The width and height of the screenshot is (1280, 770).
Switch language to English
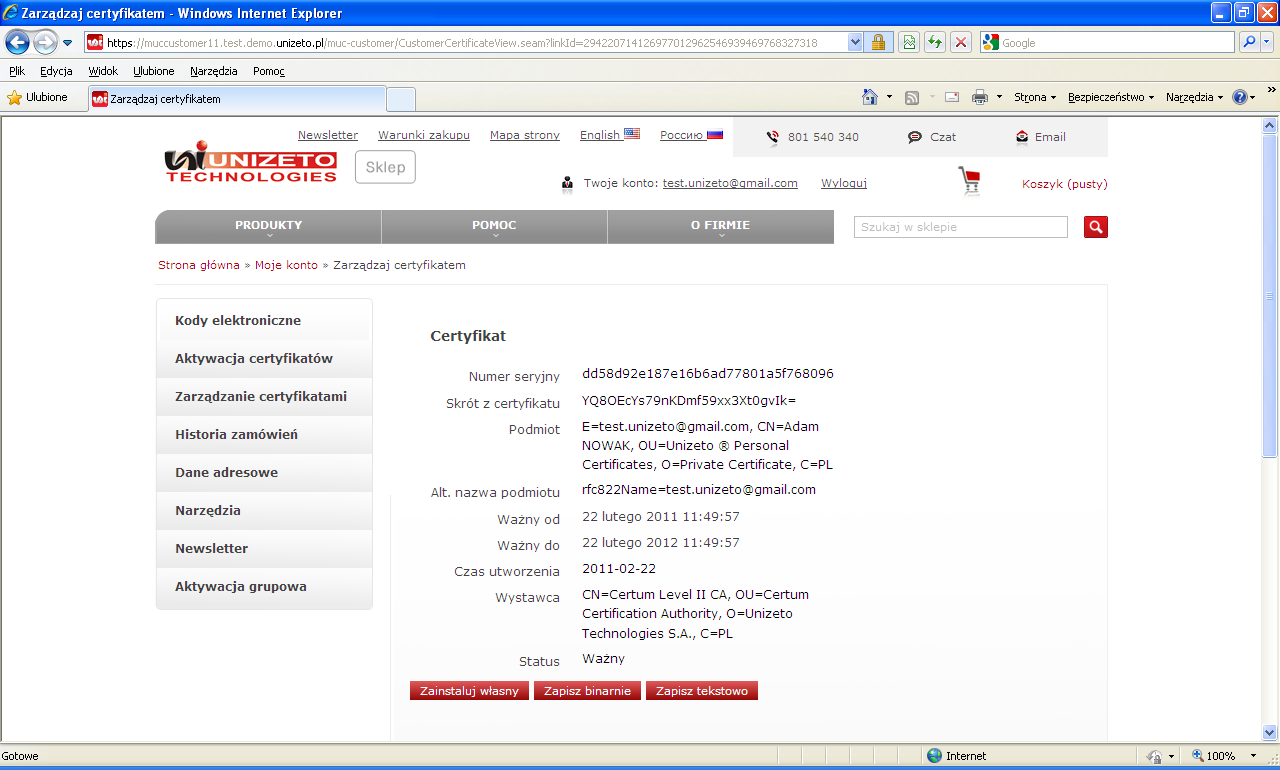click(610, 135)
